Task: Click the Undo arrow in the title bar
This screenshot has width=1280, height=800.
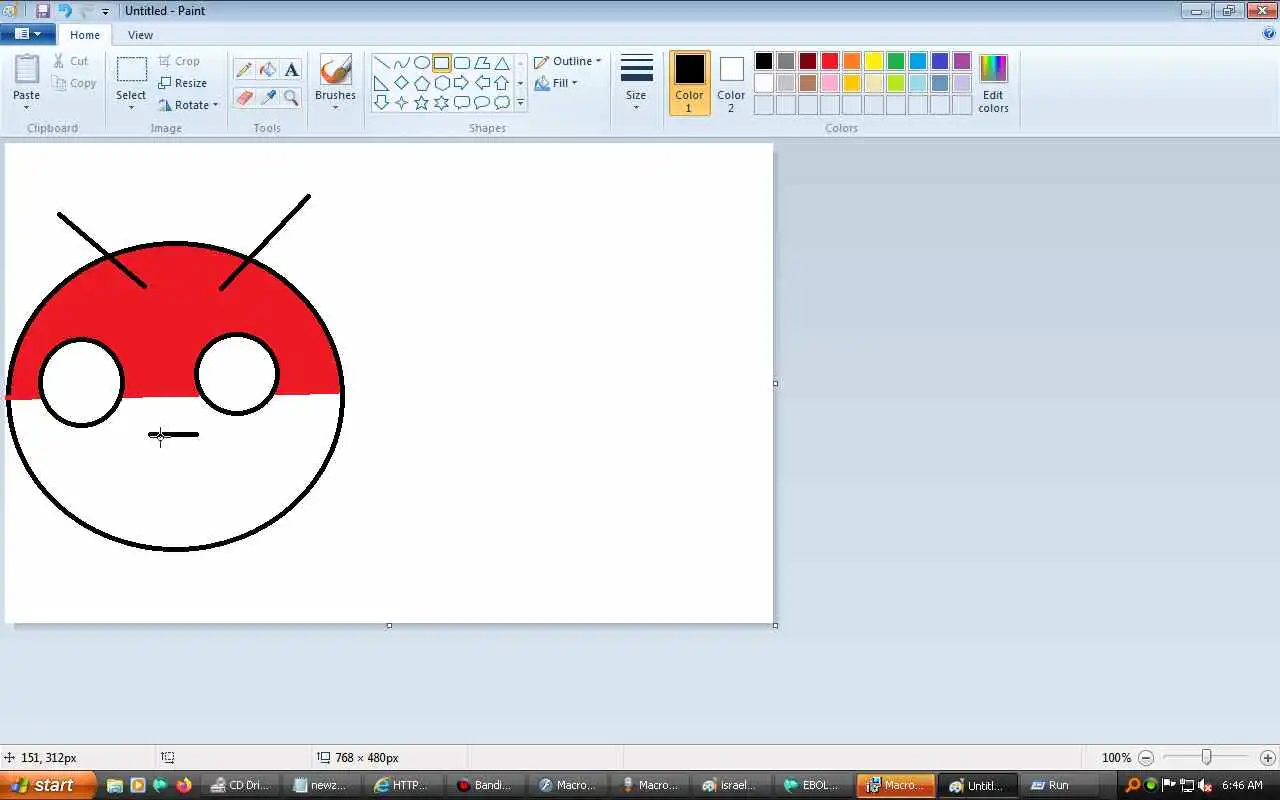Action: pyautogui.click(x=64, y=11)
